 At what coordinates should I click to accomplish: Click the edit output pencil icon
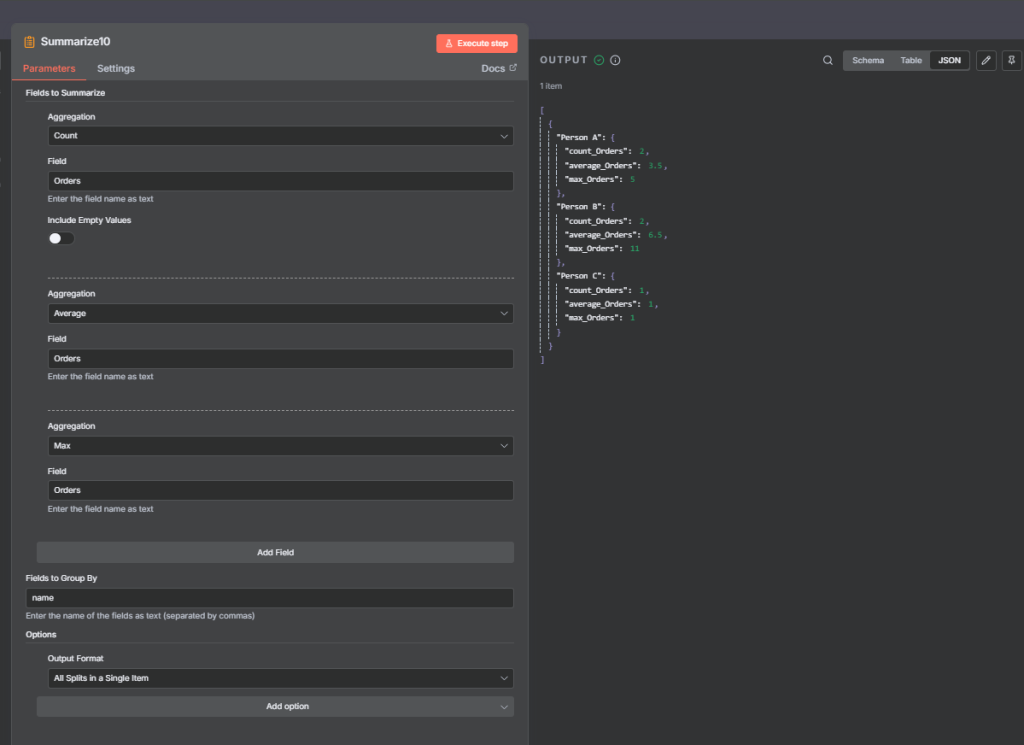point(986,60)
